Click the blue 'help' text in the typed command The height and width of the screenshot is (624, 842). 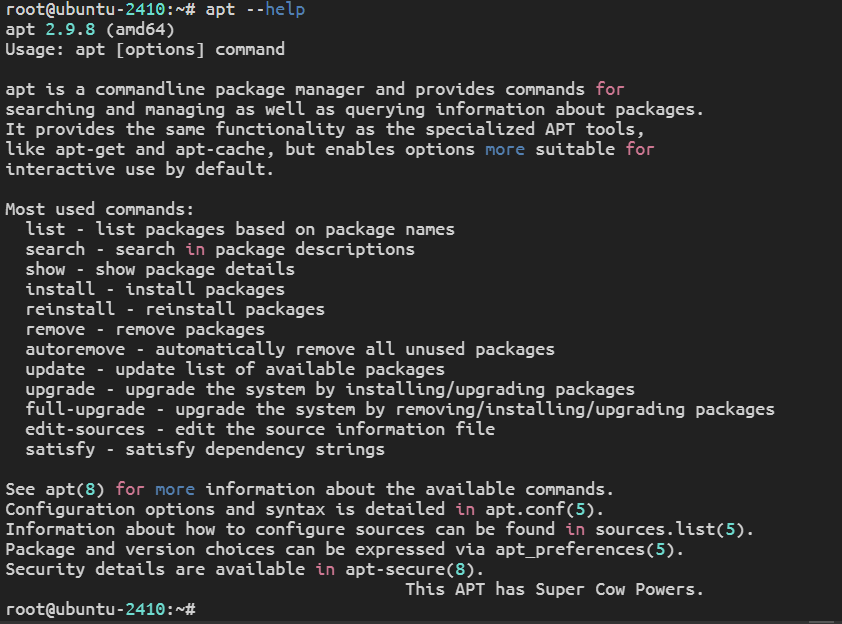point(285,9)
